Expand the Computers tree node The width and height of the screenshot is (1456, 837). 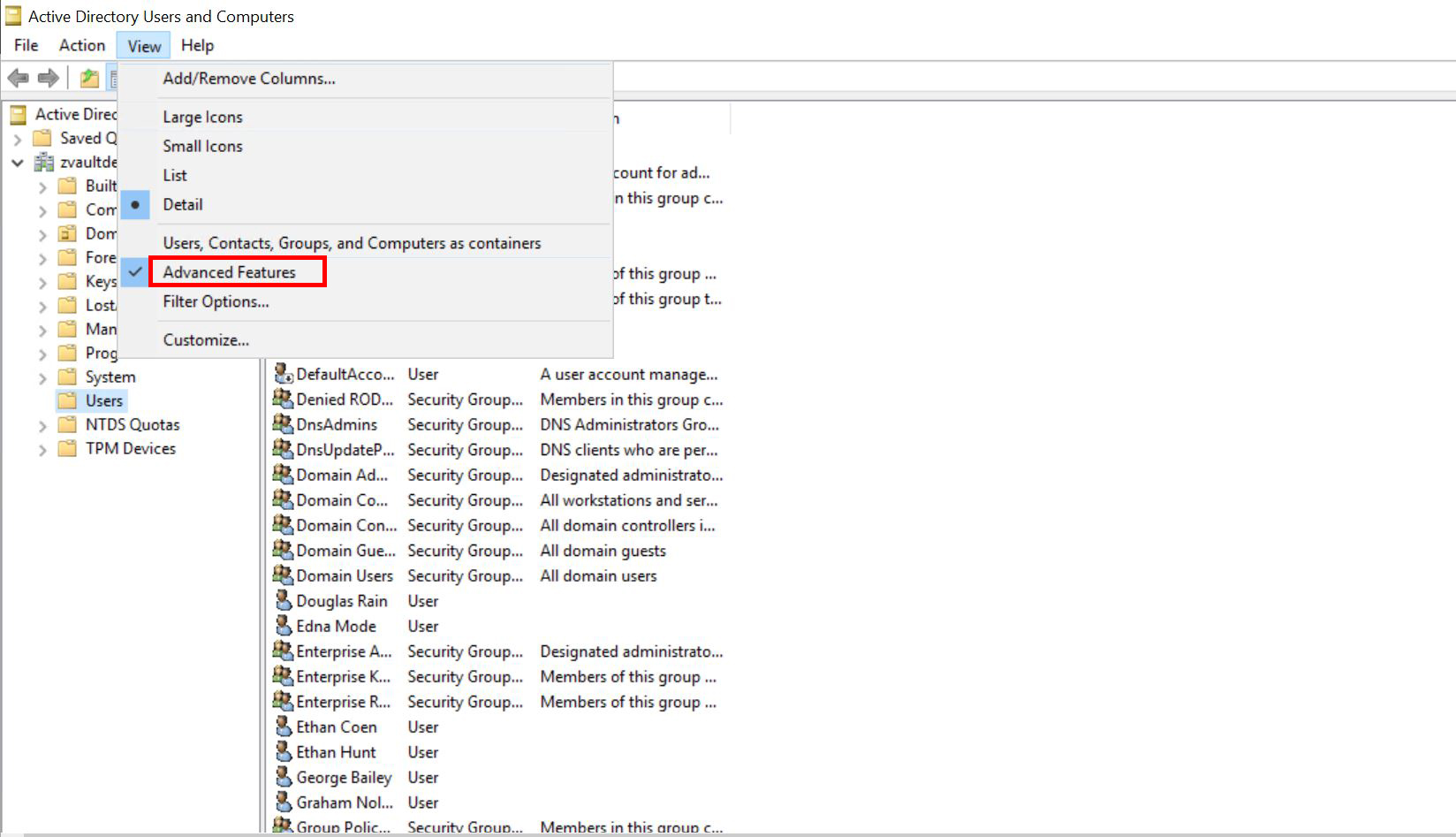42,210
